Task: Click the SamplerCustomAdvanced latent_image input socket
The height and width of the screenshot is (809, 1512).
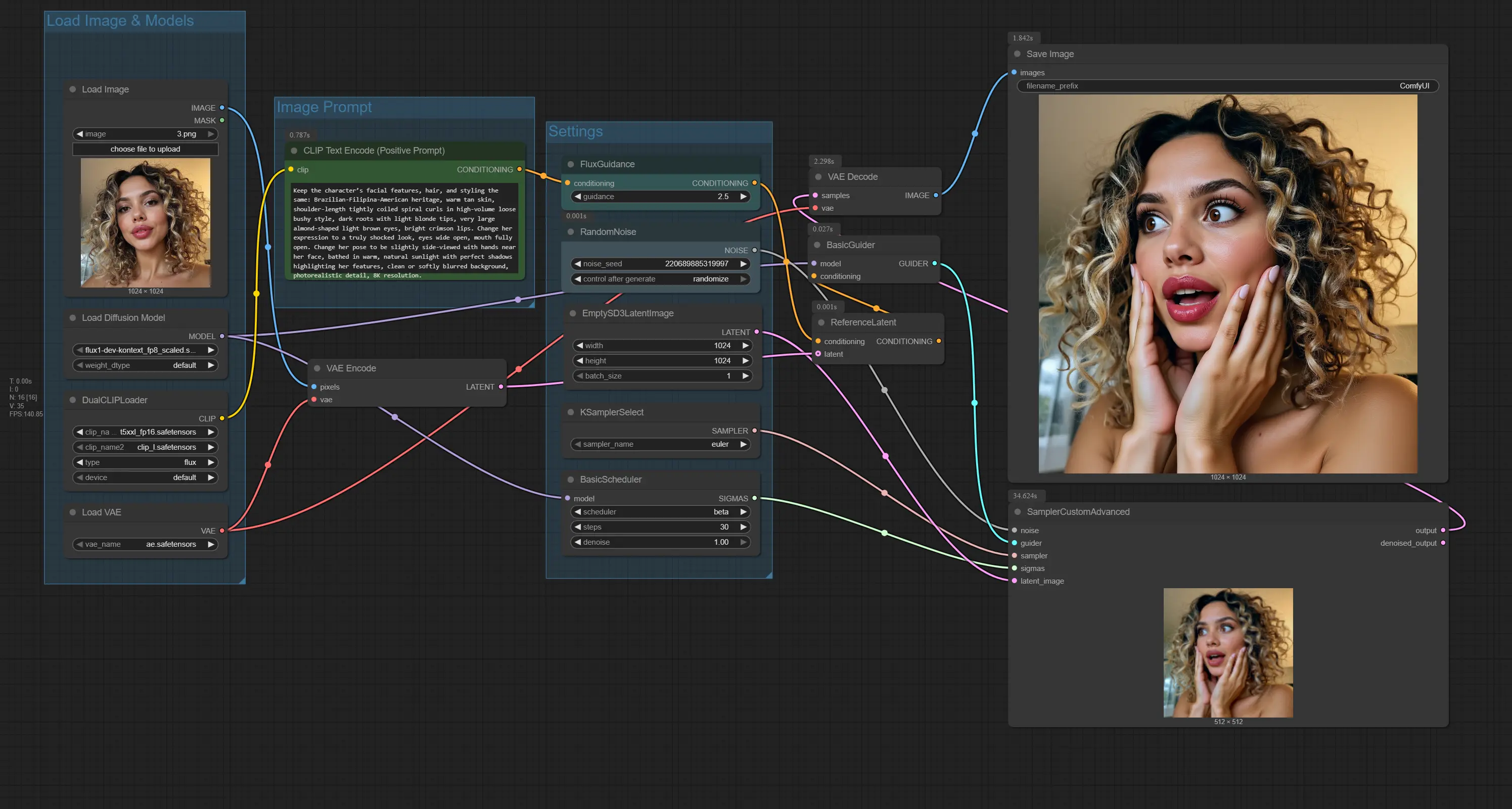Action: tap(1014, 581)
